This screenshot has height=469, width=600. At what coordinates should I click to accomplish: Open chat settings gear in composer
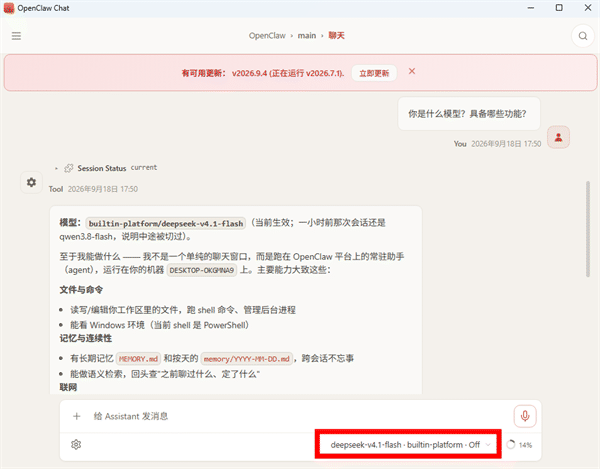(76, 445)
